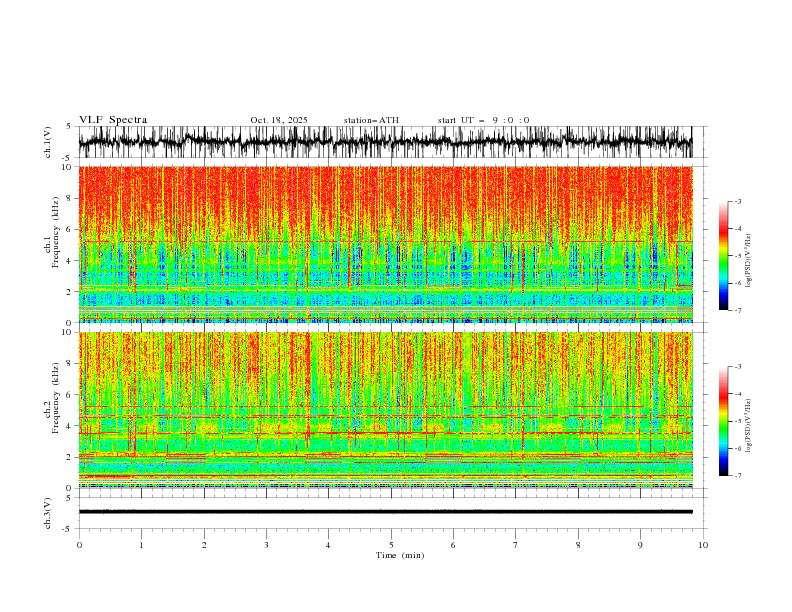Click the "4" kHz tick on ch.1 spectrogram
Viewport: 792px width, 612px height.
point(70,261)
